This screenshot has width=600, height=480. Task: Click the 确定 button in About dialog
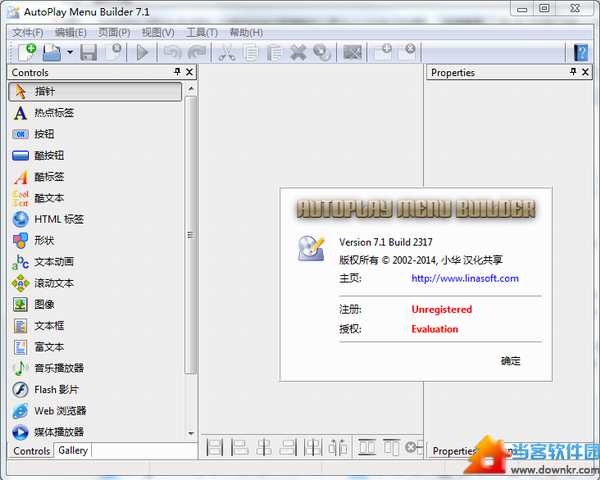point(511,361)
